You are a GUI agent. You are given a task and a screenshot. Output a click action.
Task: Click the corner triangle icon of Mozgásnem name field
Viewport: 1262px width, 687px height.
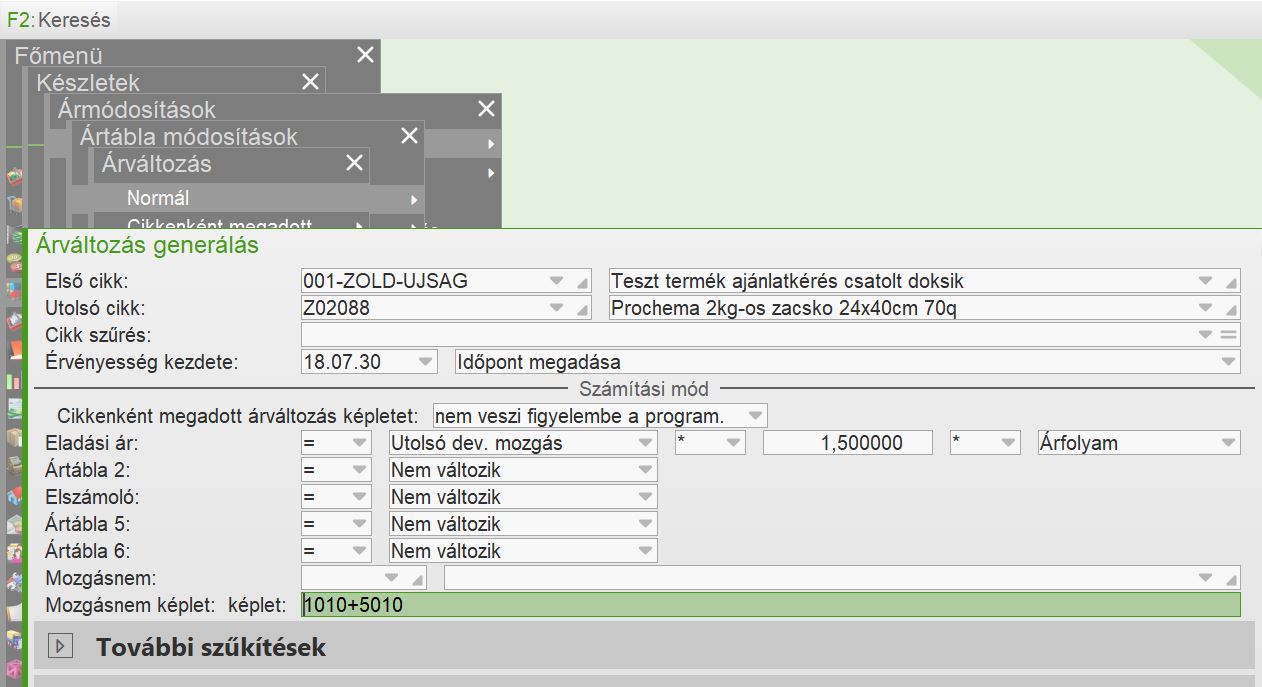pos(1231,581)
